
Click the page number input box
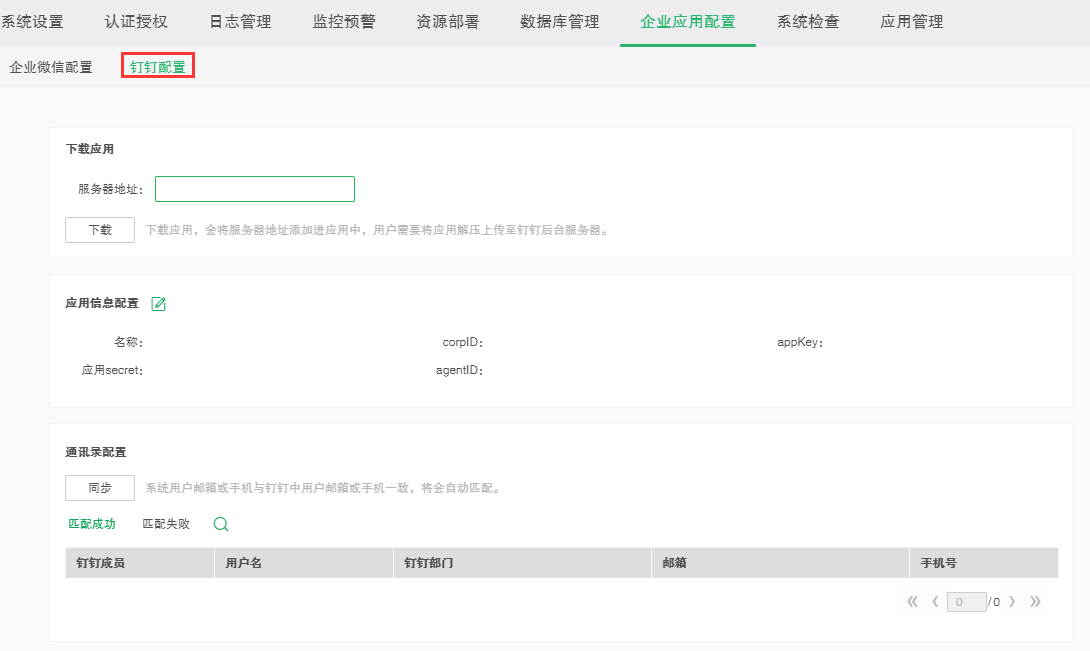[966, 602]
